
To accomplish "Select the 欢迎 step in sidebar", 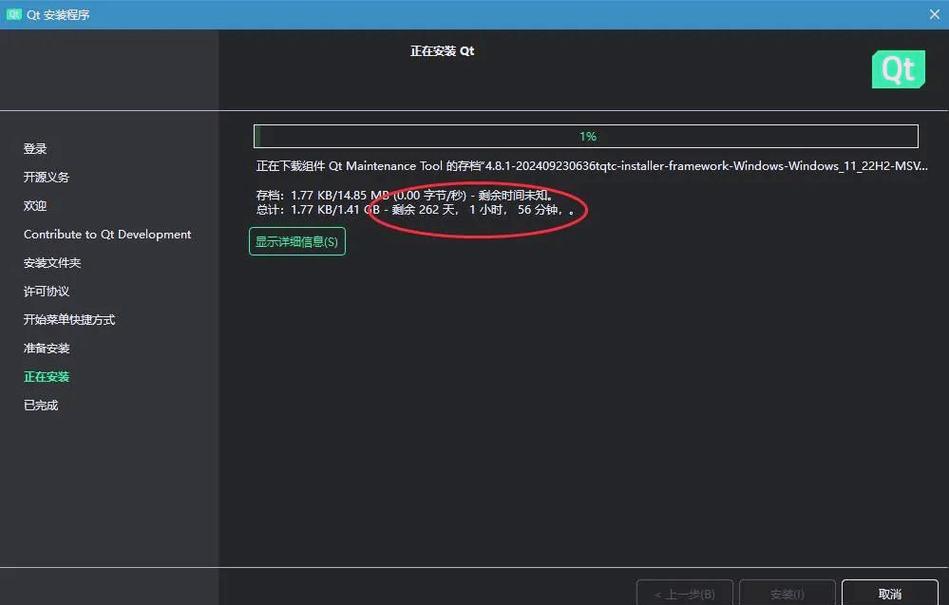I will click(35, 206).
